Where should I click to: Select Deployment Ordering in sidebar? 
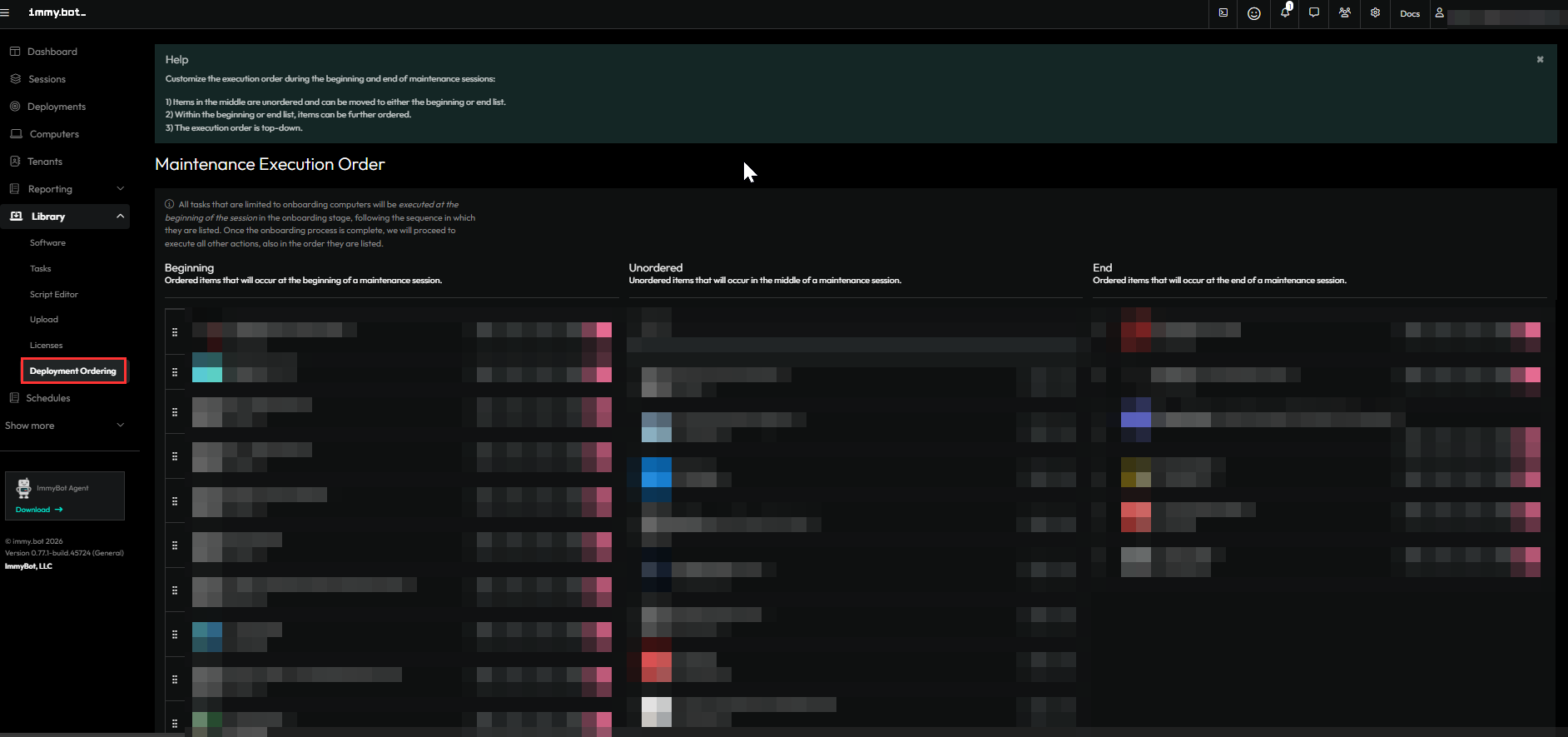73,371
